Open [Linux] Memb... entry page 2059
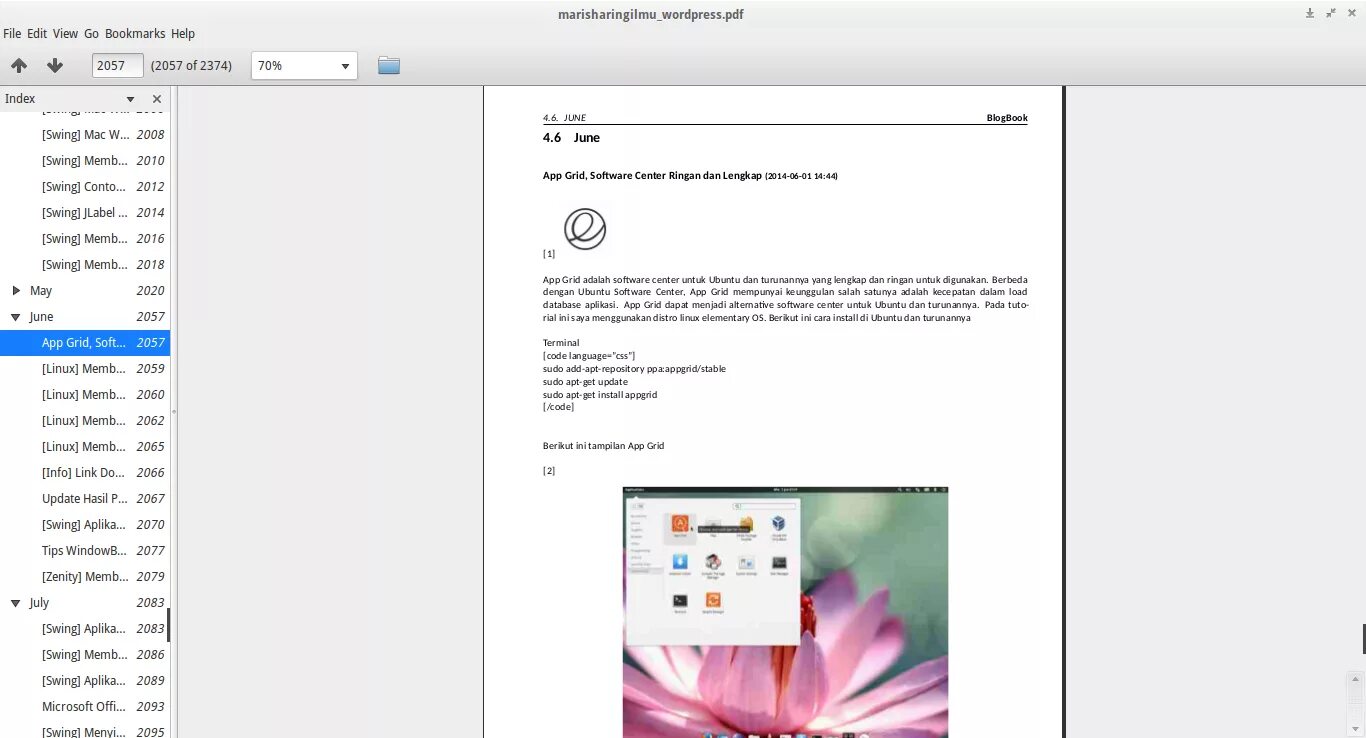Screen dimensions: 1366x738 pos(85,369)
